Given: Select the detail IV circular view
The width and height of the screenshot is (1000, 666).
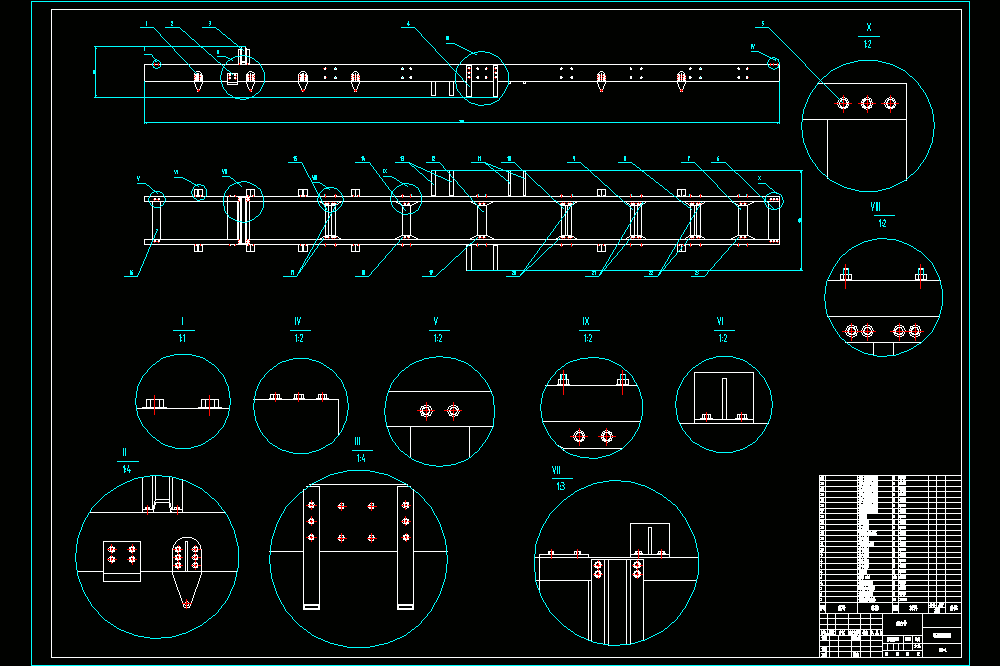Looking at the screenshot, I should tap(300, 406).
